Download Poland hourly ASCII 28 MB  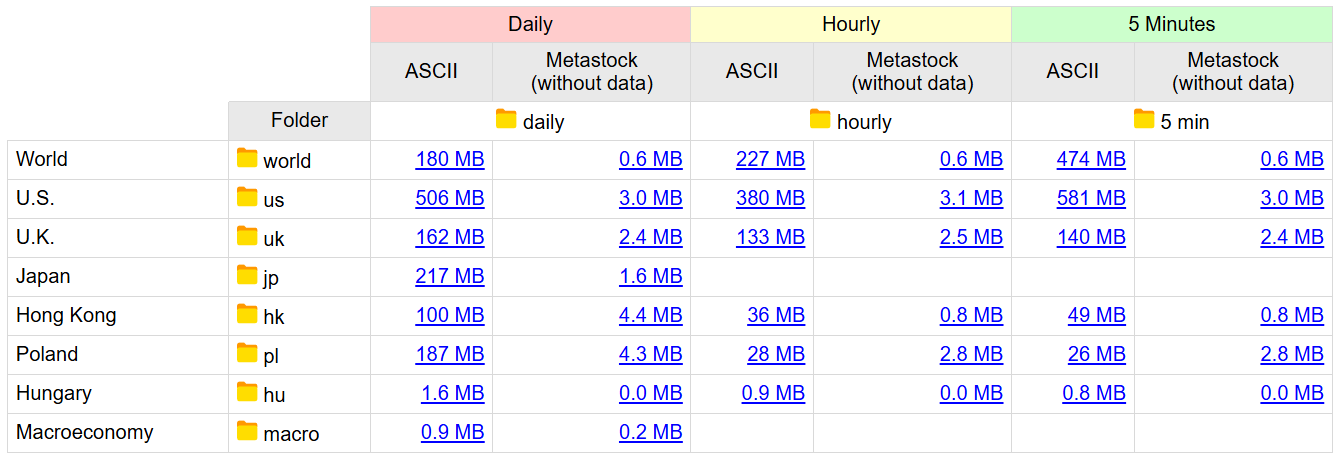776,354
